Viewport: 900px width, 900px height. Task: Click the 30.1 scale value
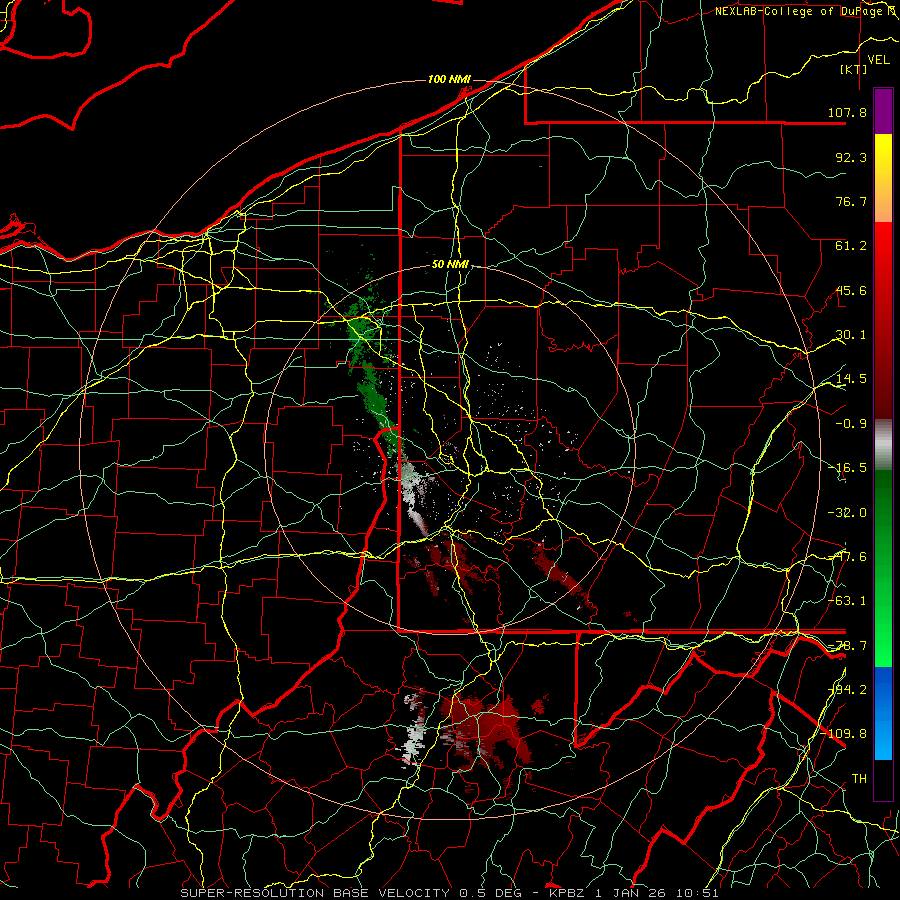[851, 335]
